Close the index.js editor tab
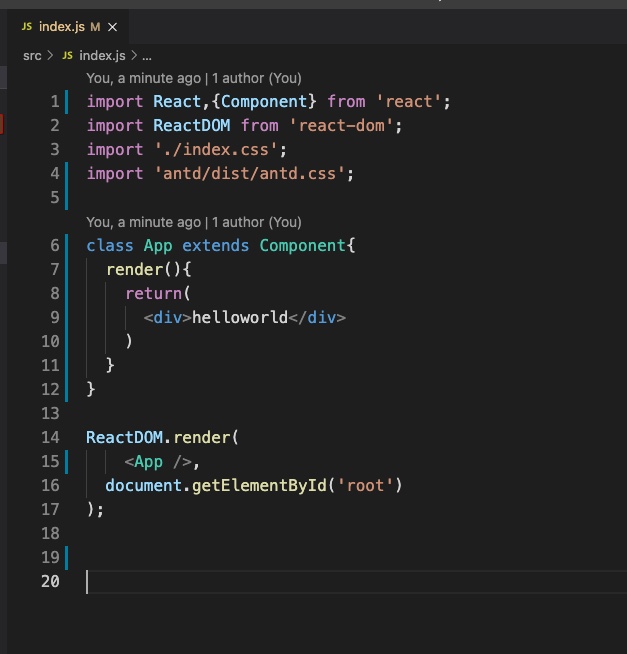This screenshot has width=627, height=654. (x=114, y=26)
